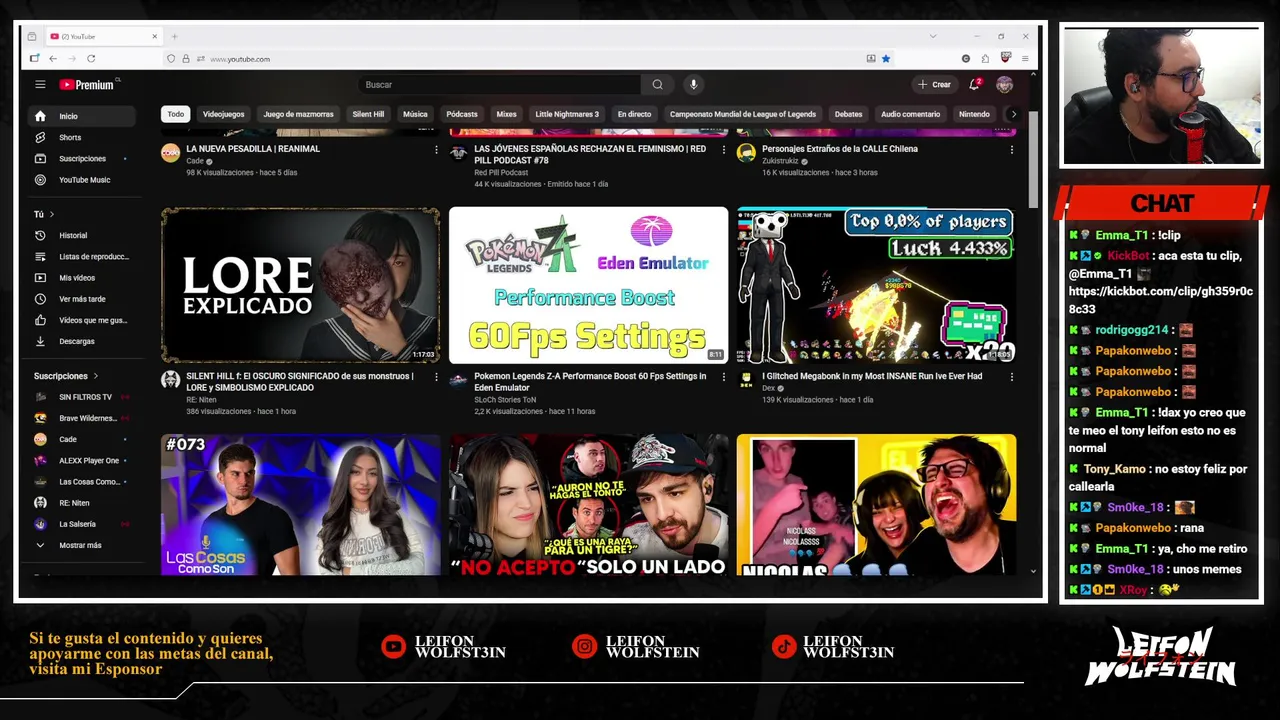Open the account avatar menu
Image resolution: width=1280 pixels, height=720 pixels.
(1004, 85)
